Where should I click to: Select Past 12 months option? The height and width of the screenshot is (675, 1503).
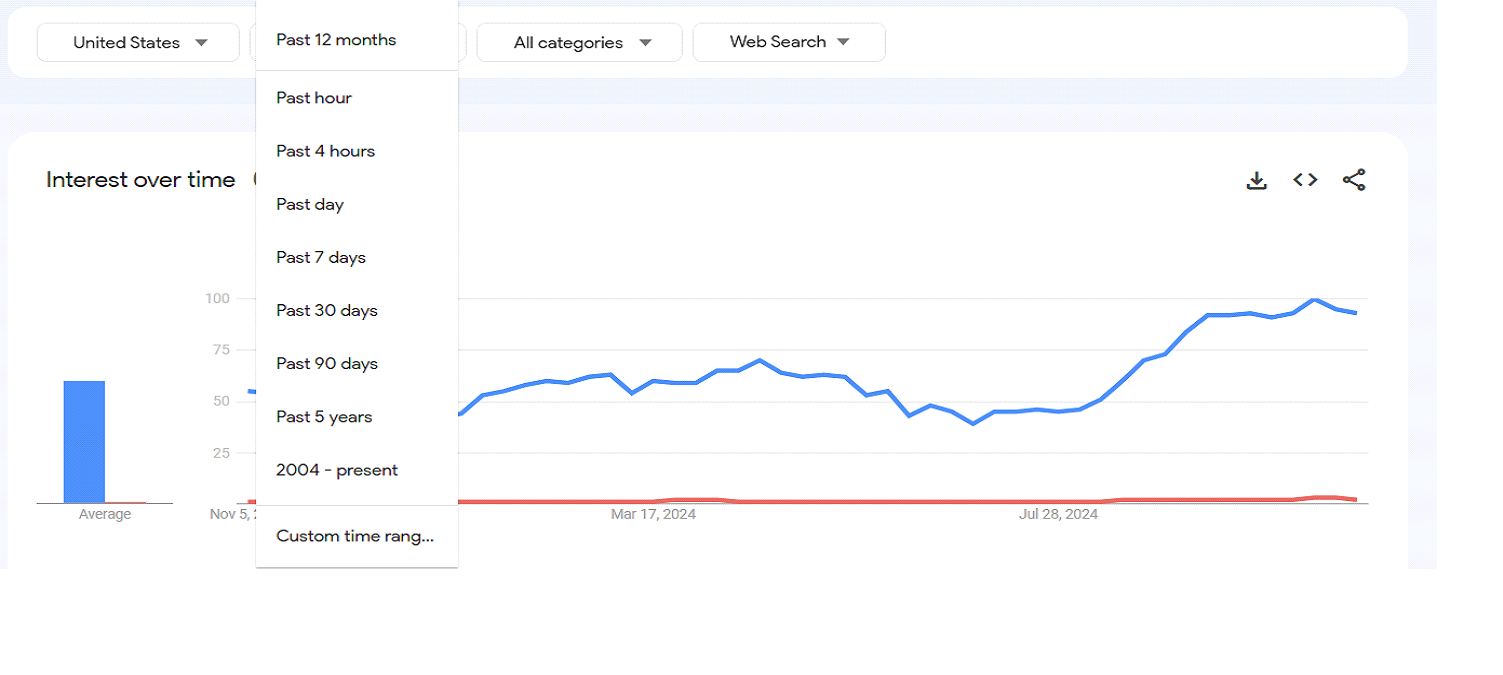(336, 40)
